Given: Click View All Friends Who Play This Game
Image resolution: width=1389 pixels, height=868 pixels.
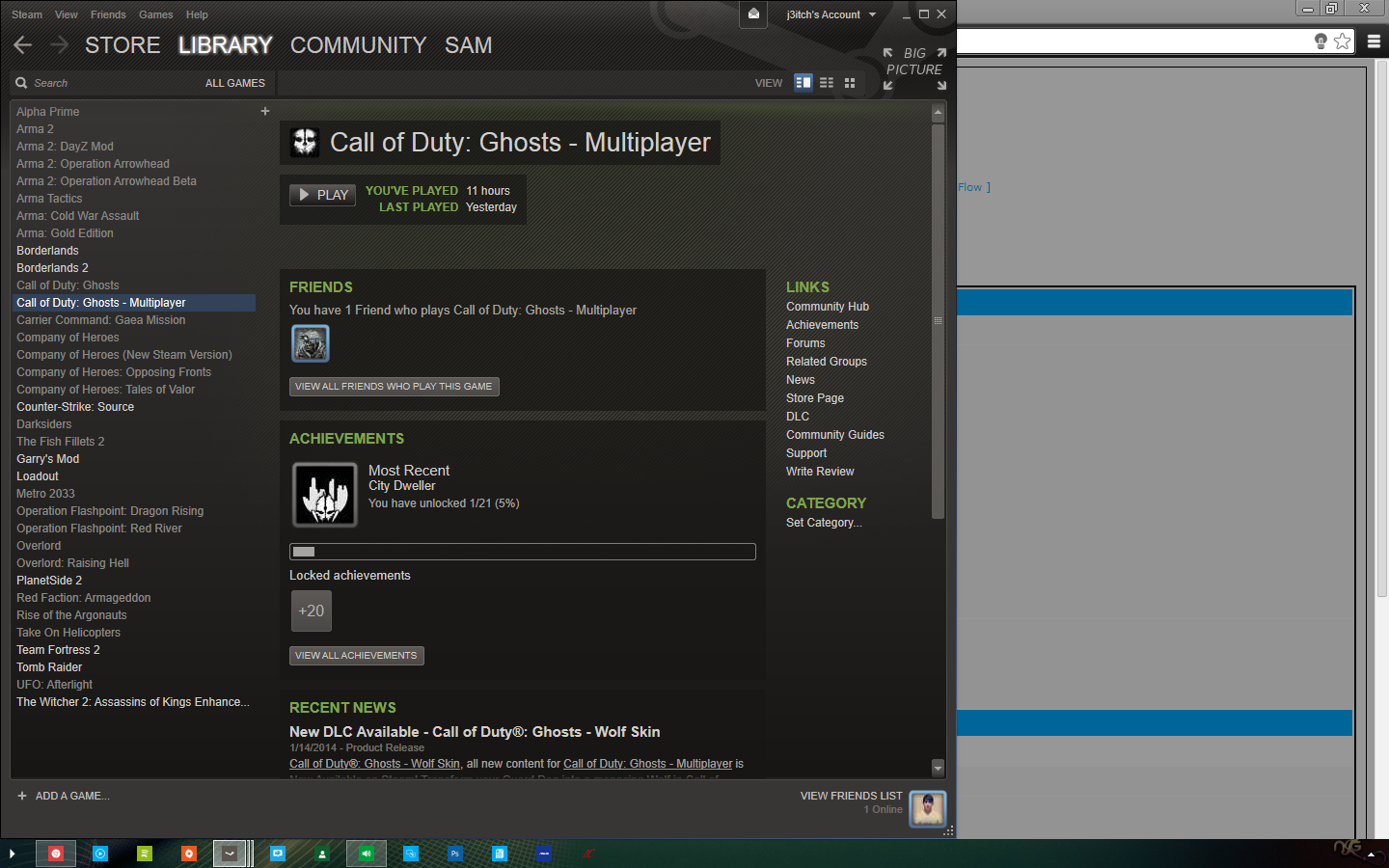Looking at the screenshot, I should (395, 386).
